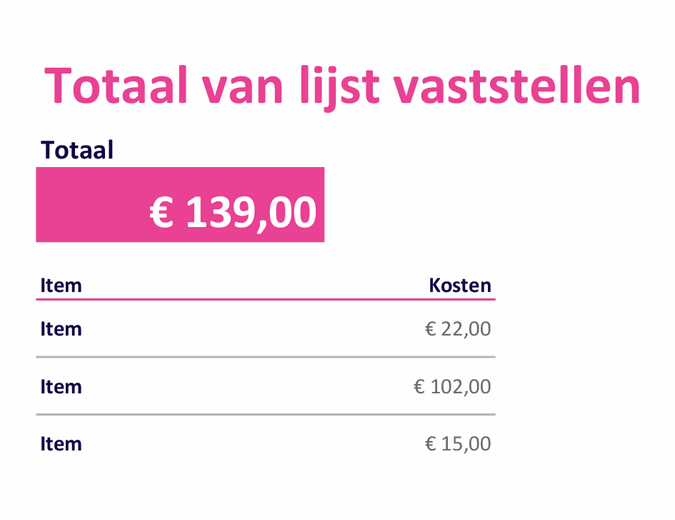This screenshot has height=520, width=675.
Task: Click the euro sign of the 102,00 cost
Action: [420, 386]
